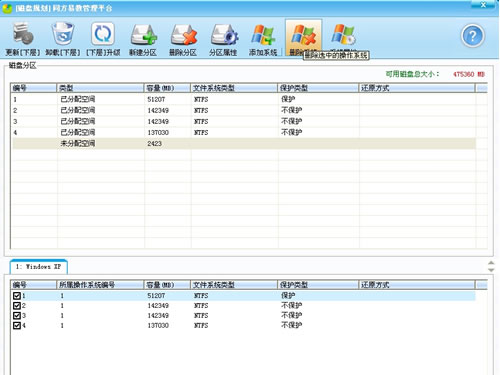Select the 未分配空间 unallocated space row

pos(243,144)
